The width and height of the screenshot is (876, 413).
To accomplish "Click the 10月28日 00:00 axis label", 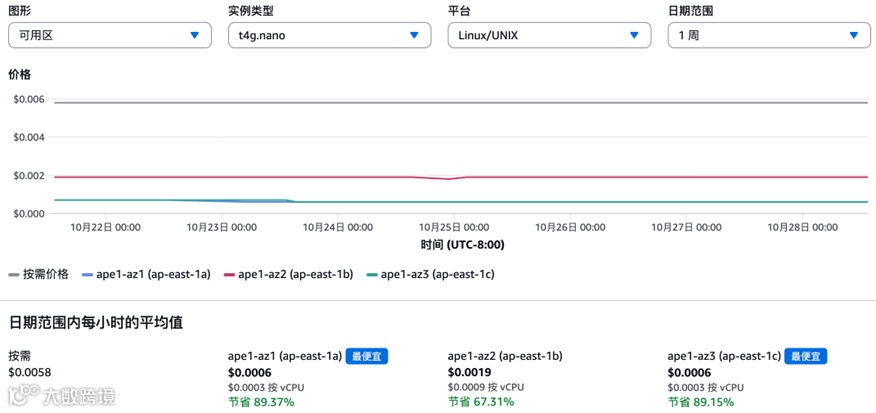I will [x=802, y=227].
